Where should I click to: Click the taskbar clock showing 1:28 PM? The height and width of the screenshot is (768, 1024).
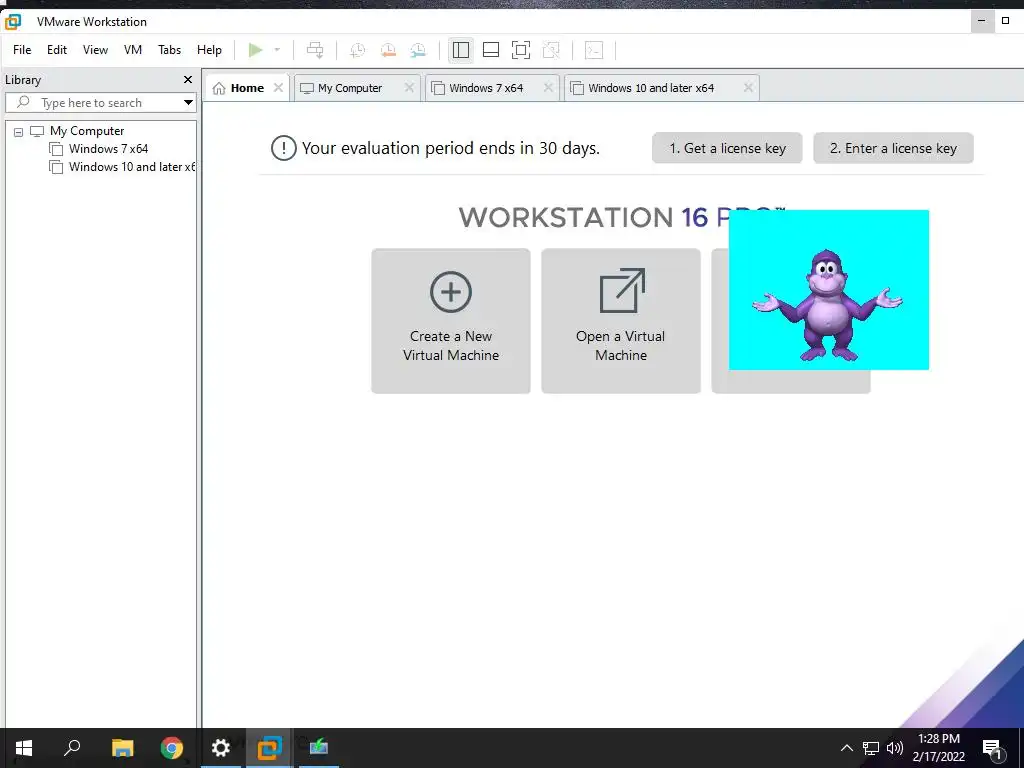(938, 748)
